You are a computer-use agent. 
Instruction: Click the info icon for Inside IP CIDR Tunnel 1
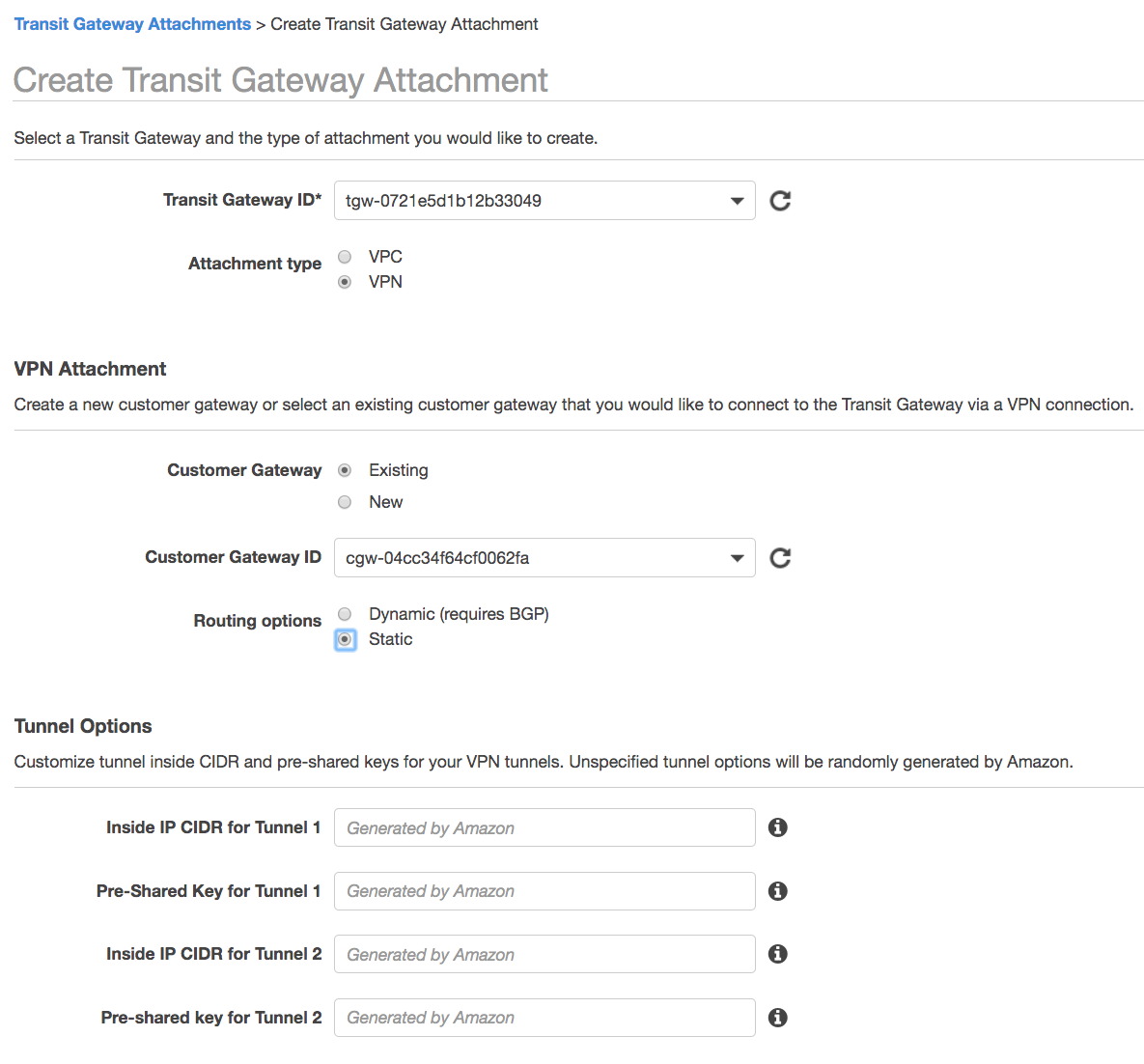click(778, 827)
